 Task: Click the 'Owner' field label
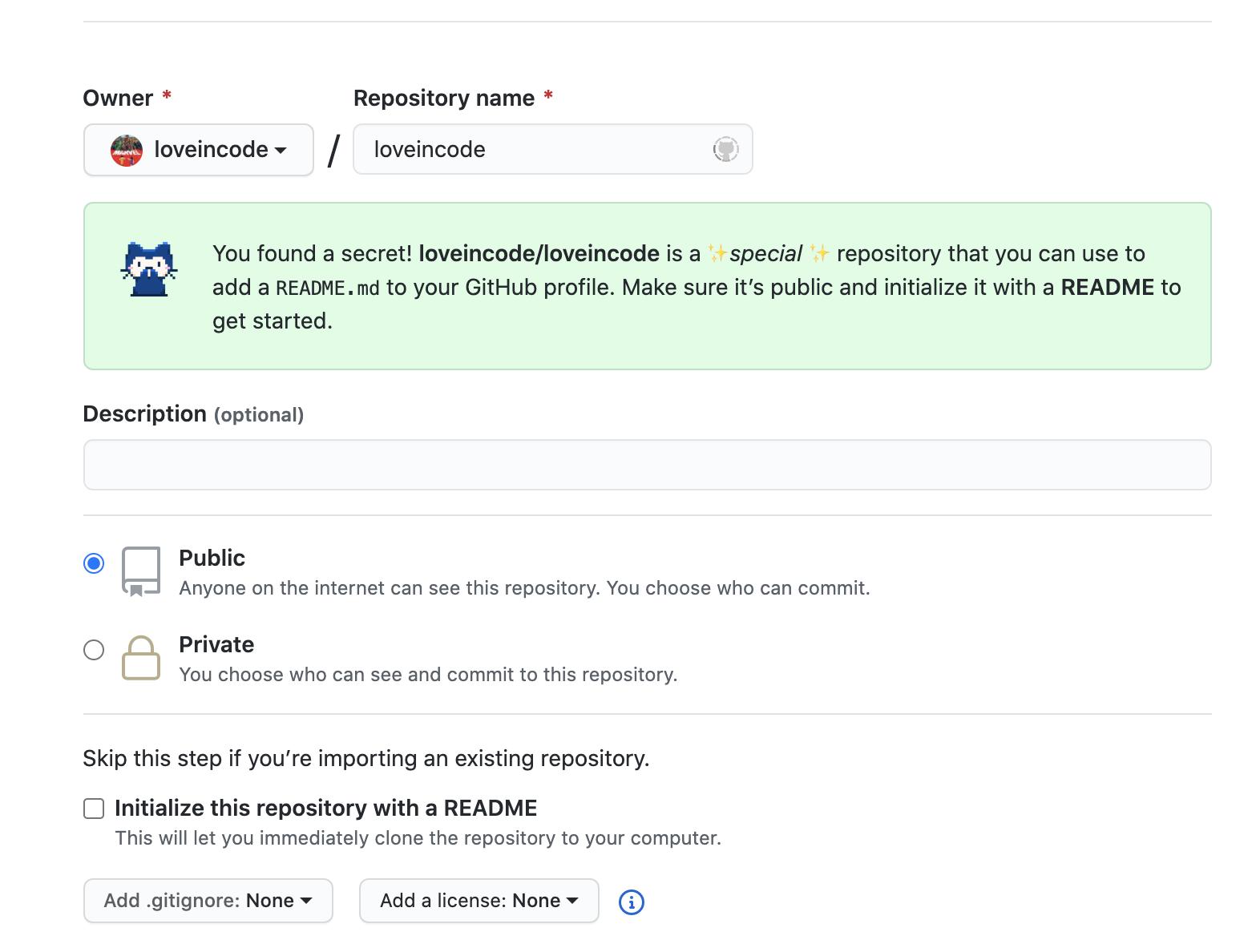(x=118, y=98)
